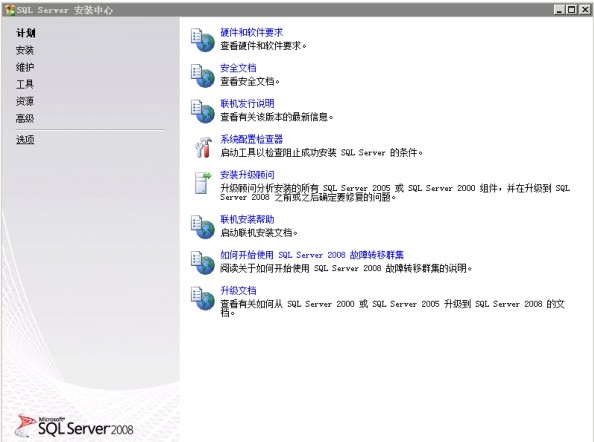Switch to the 安装 page
This screenshot has height=442, width=594.
[25, 50]
